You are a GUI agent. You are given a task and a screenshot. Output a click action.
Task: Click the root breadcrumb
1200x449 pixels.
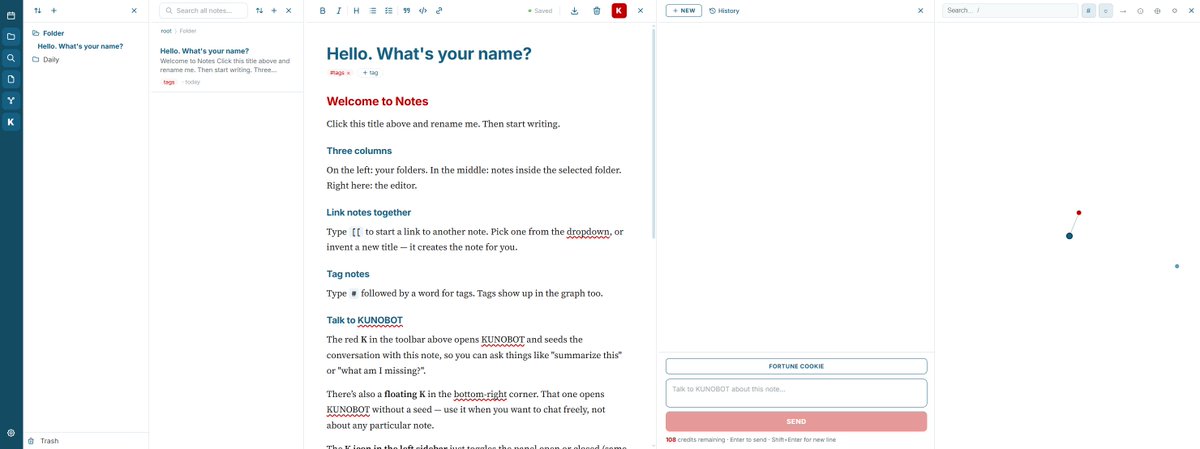(x=166, y=31)
